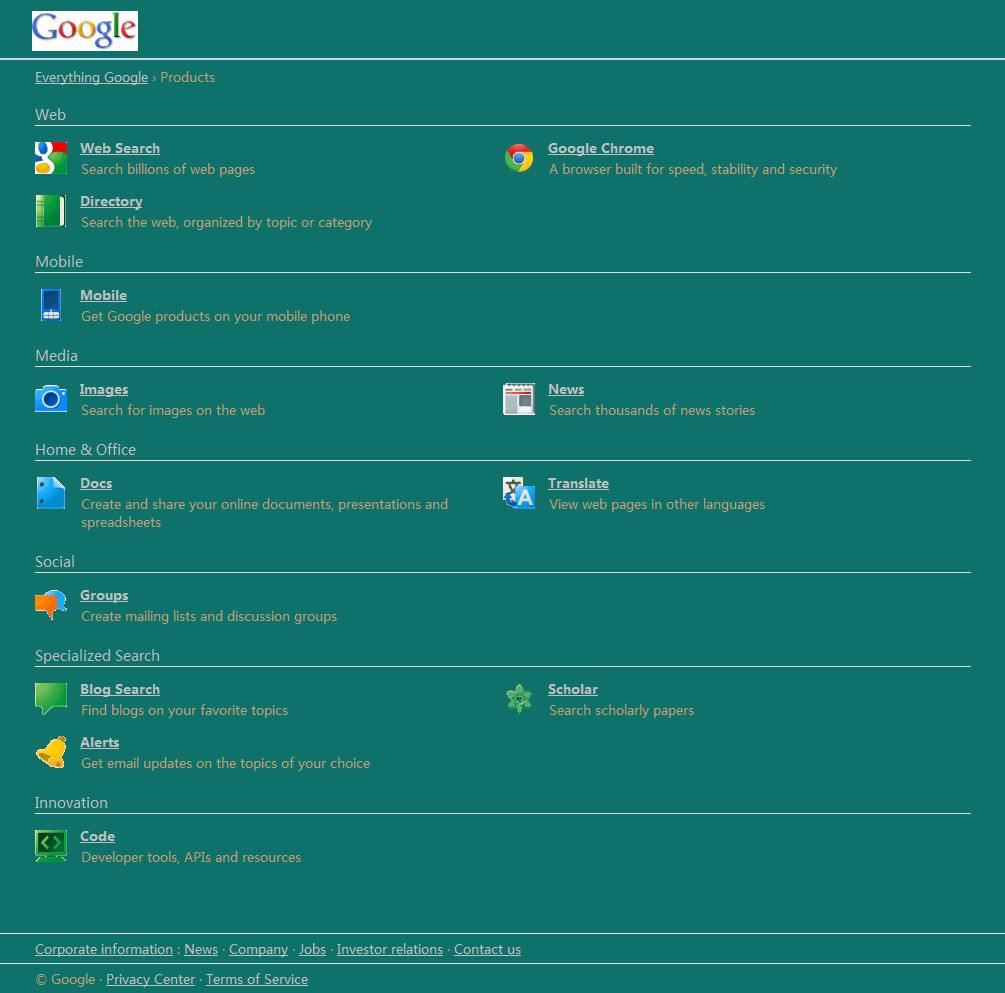Open the Translate link
The image size is (1005, 993).
click(x=578, y=483)
